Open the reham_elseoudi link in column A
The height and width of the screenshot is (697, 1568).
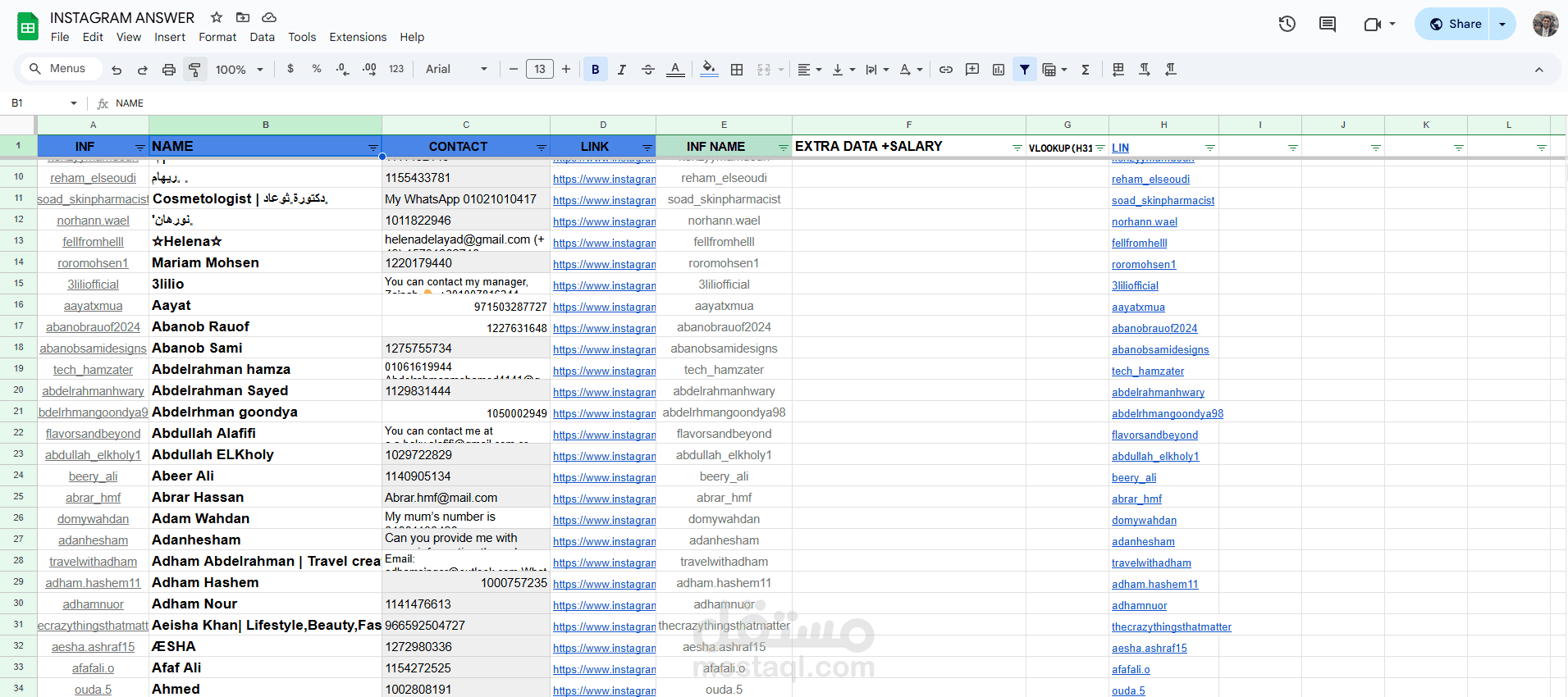click(x=93, y=178)
